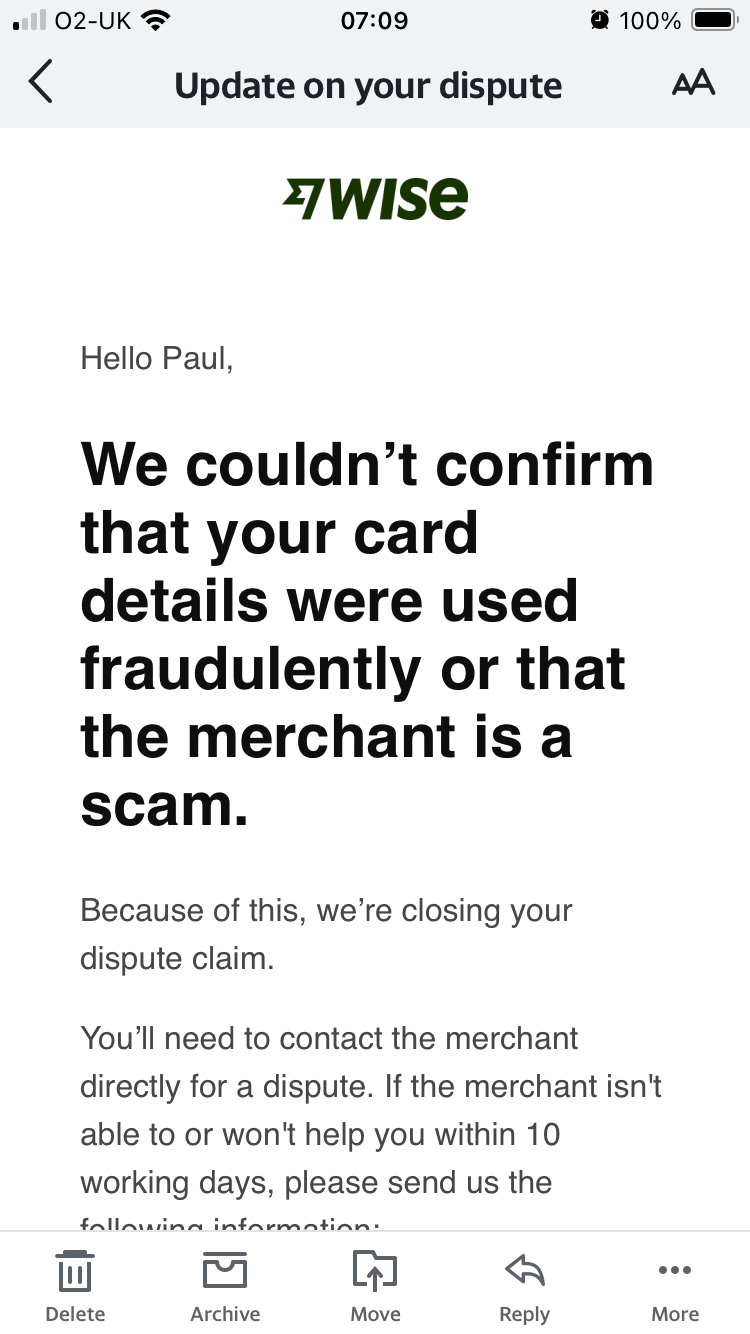This screenshot has height=1334, width=750.
Task: Go back using the left chevron
Action: click(40, 83)
